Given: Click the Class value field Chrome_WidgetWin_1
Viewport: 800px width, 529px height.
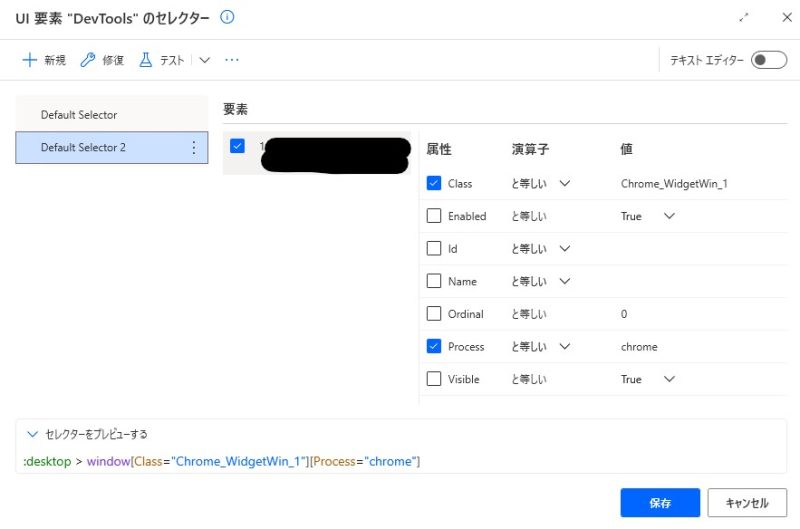Looking at the screenshot, I should (673, 184).
